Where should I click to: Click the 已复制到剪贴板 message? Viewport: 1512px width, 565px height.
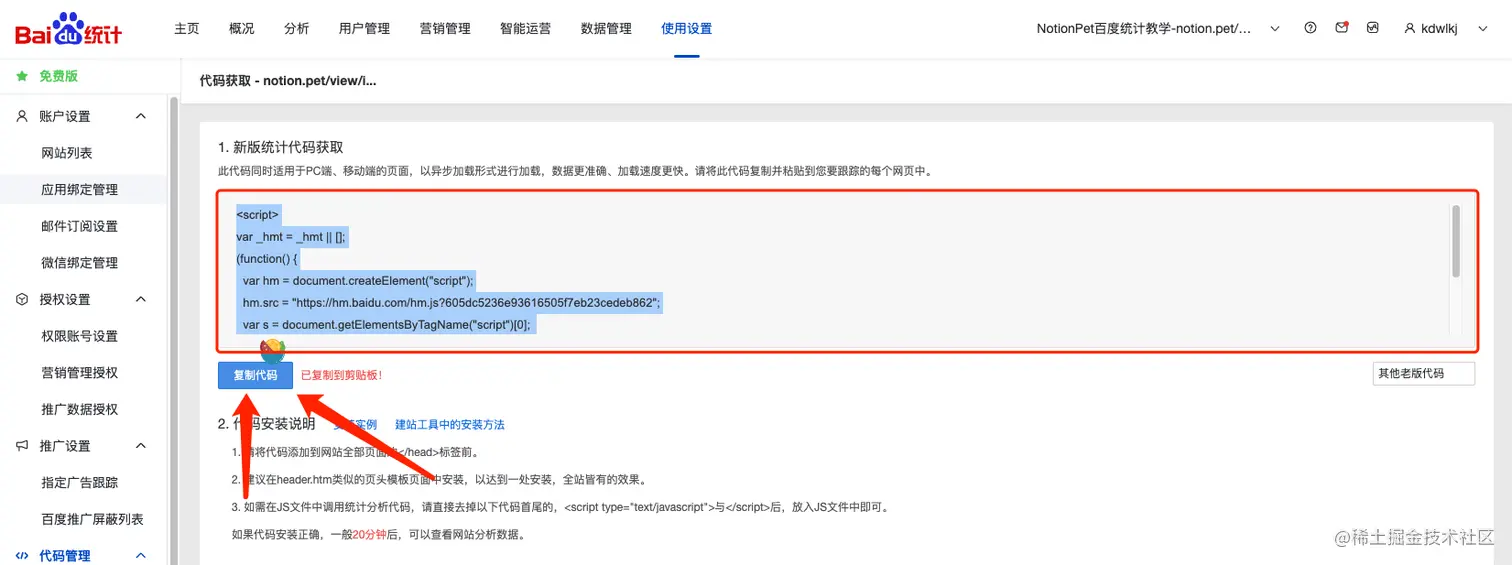(342, 375)
